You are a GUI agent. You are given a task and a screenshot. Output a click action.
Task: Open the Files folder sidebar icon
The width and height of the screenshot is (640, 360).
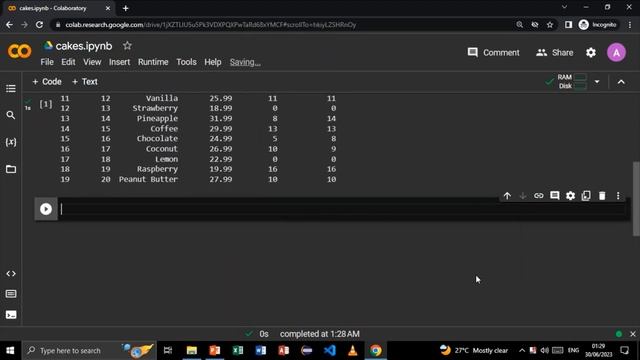point(11,169)
